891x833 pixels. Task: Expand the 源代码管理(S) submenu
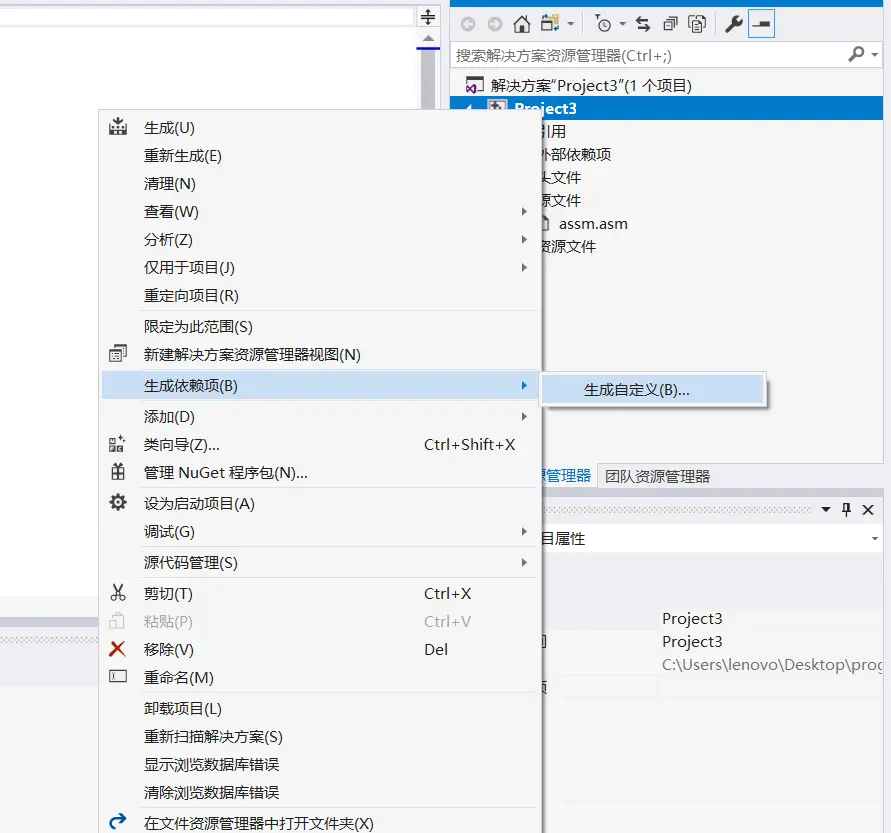tap(320, 563)
